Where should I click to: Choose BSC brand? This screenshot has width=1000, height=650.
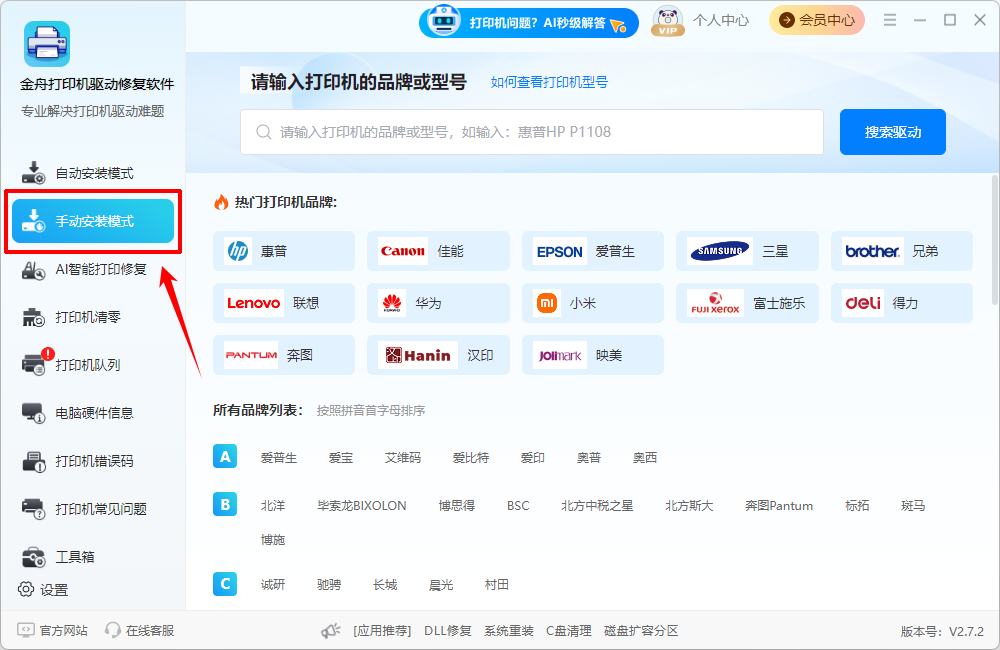point(518,505)
